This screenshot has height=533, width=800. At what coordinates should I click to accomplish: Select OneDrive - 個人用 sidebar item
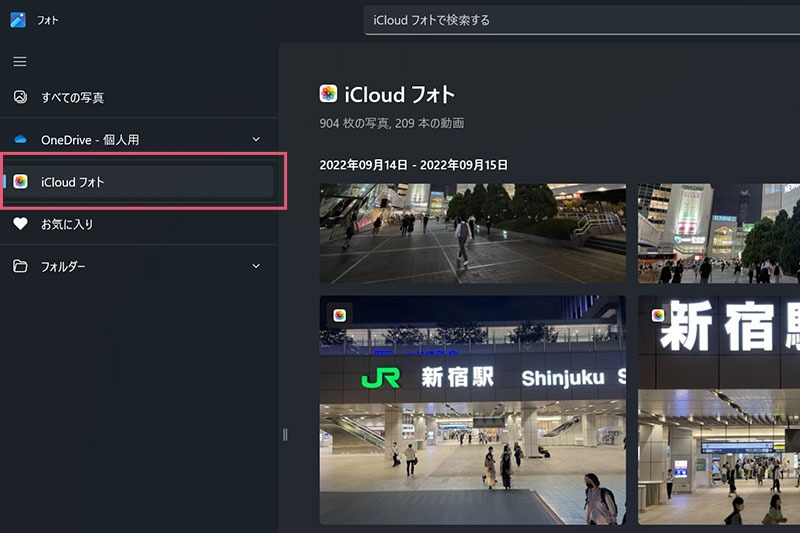(x=139, y=139)
